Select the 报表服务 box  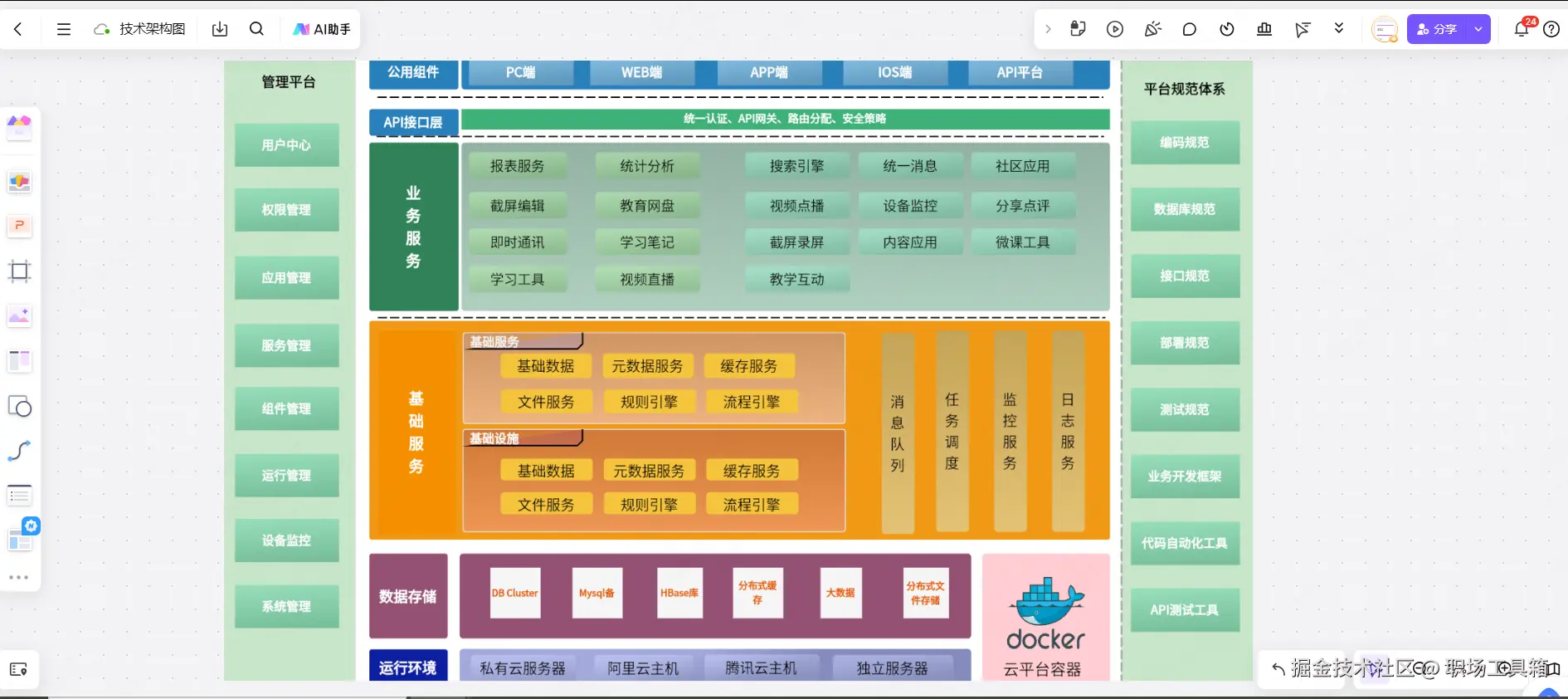pyautogui.click(x=517, y=166)
